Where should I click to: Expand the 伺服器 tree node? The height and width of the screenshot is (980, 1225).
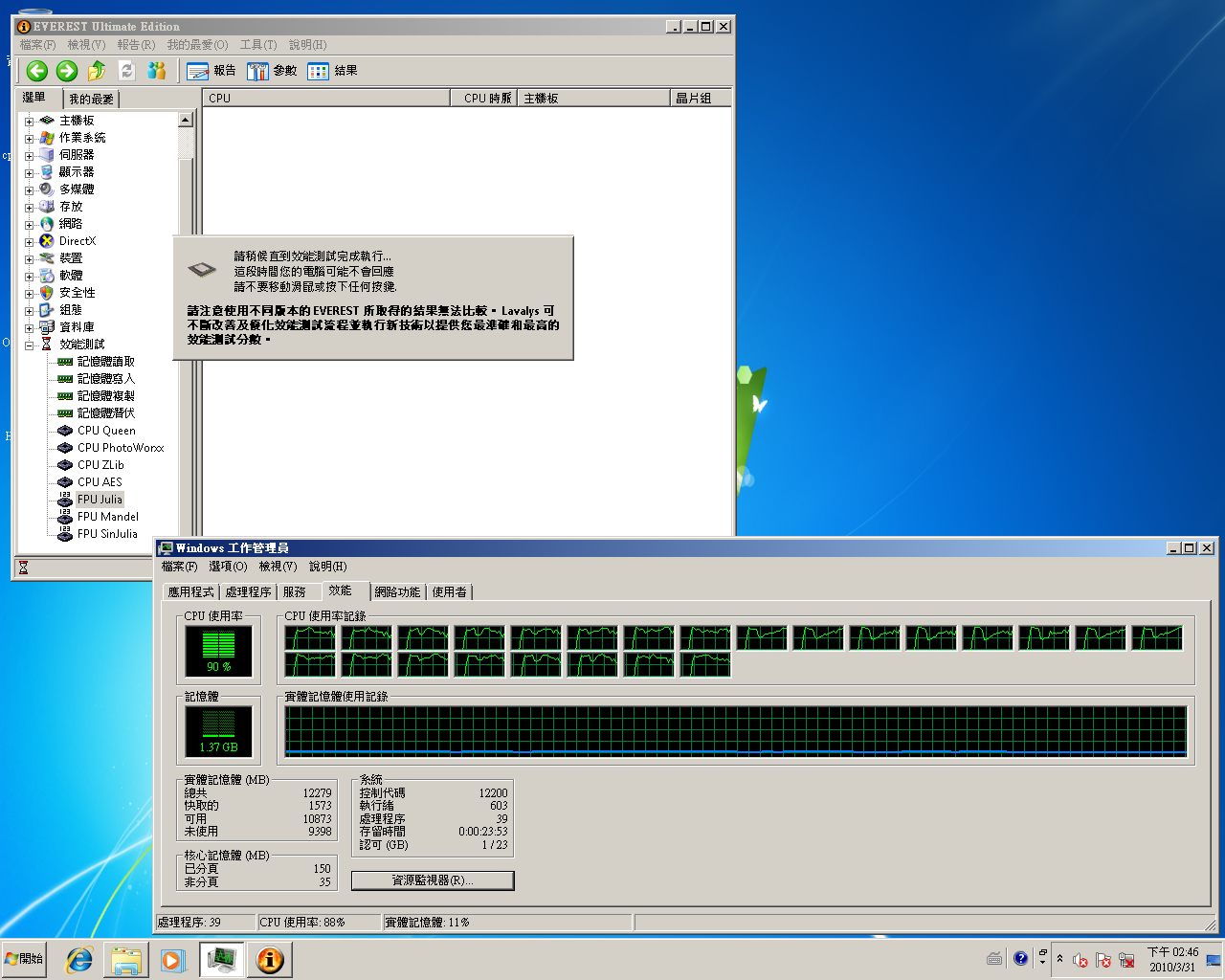point(29,156)
